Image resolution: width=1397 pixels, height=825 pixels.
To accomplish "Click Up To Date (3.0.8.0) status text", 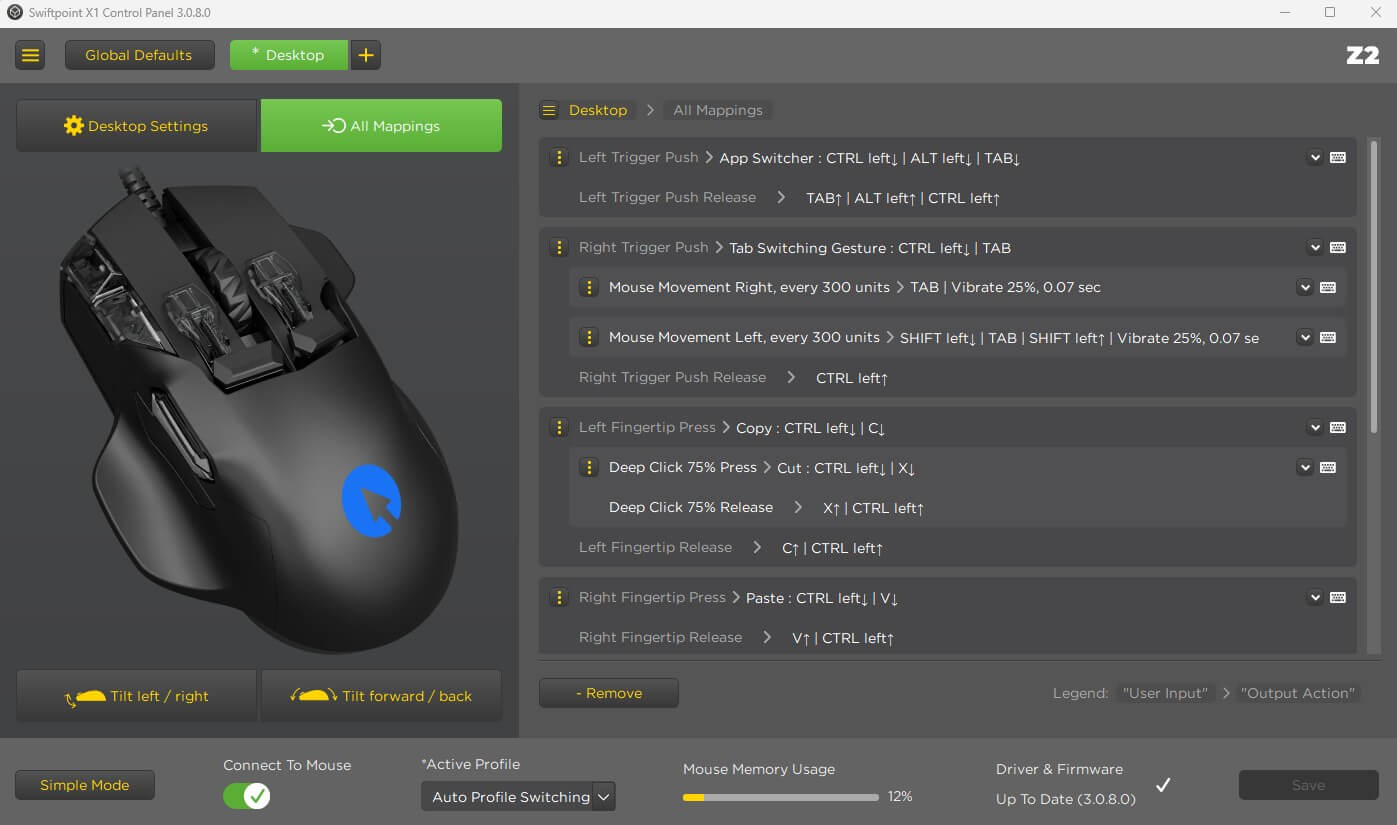I will [x=1065, y=799].
